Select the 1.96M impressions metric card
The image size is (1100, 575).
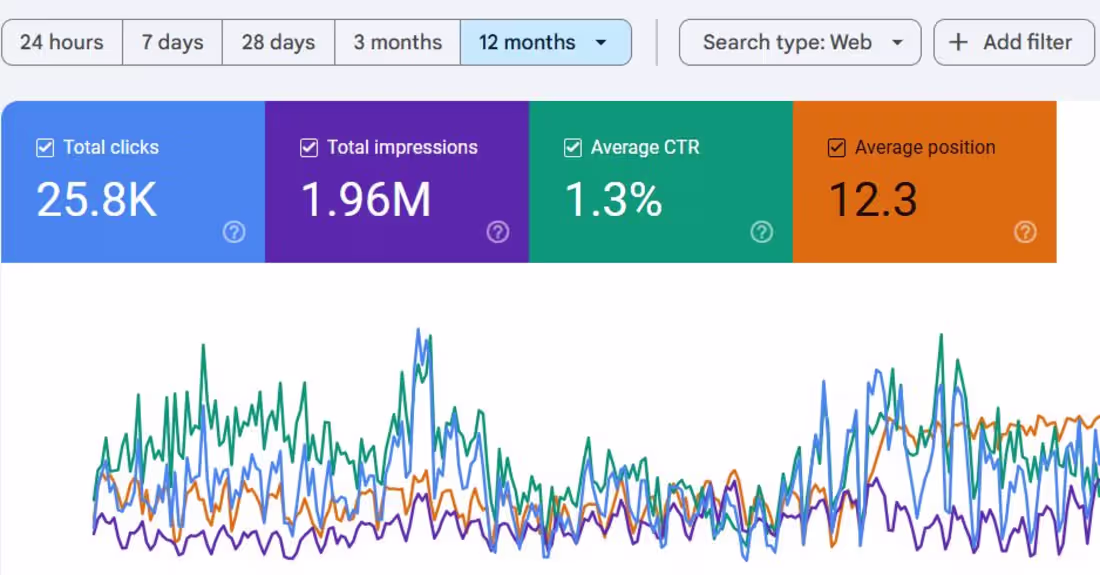(397, 182)
